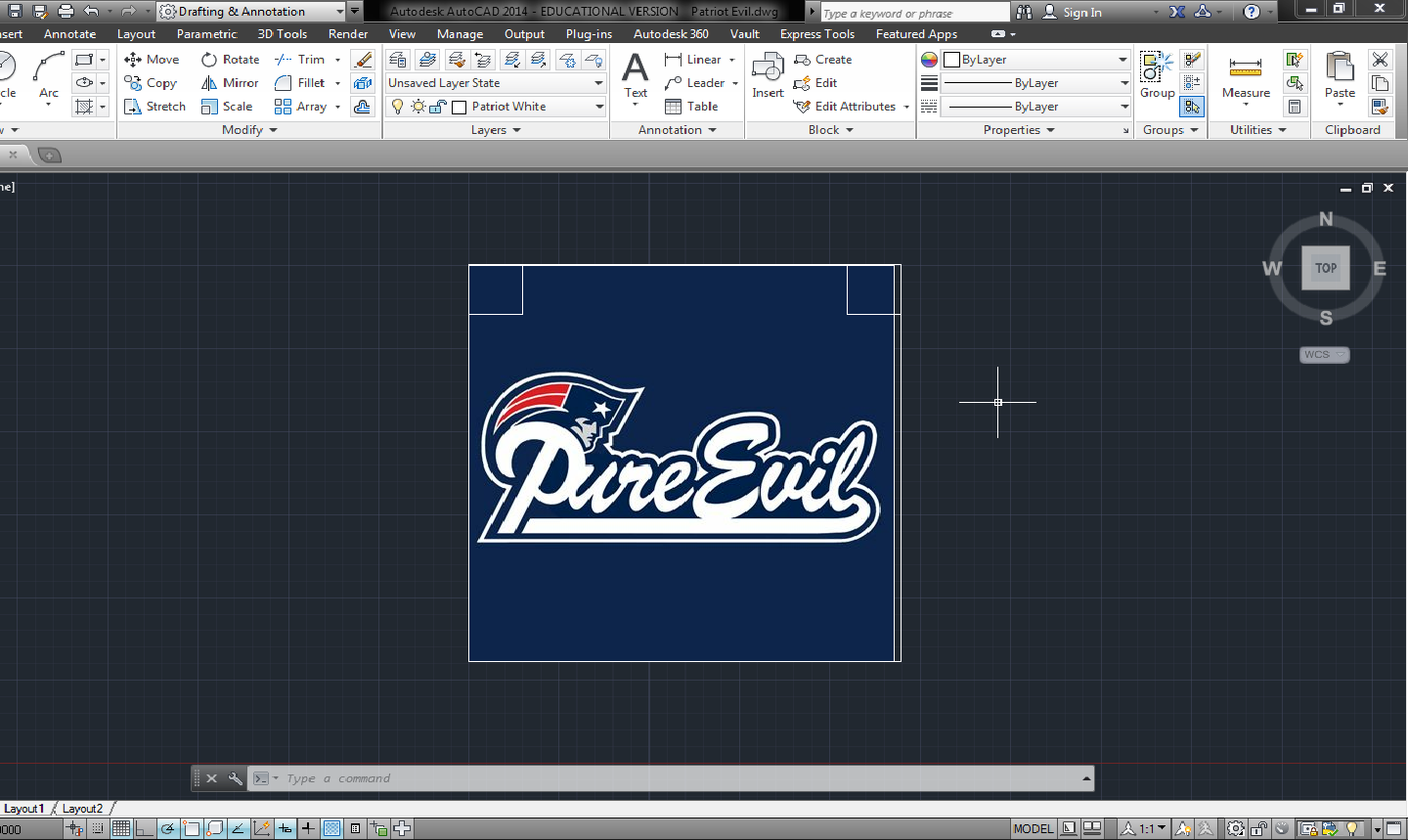Click the MODEL button in status bar
The width and height of the screenshot is (1408, 840).
1034,829
